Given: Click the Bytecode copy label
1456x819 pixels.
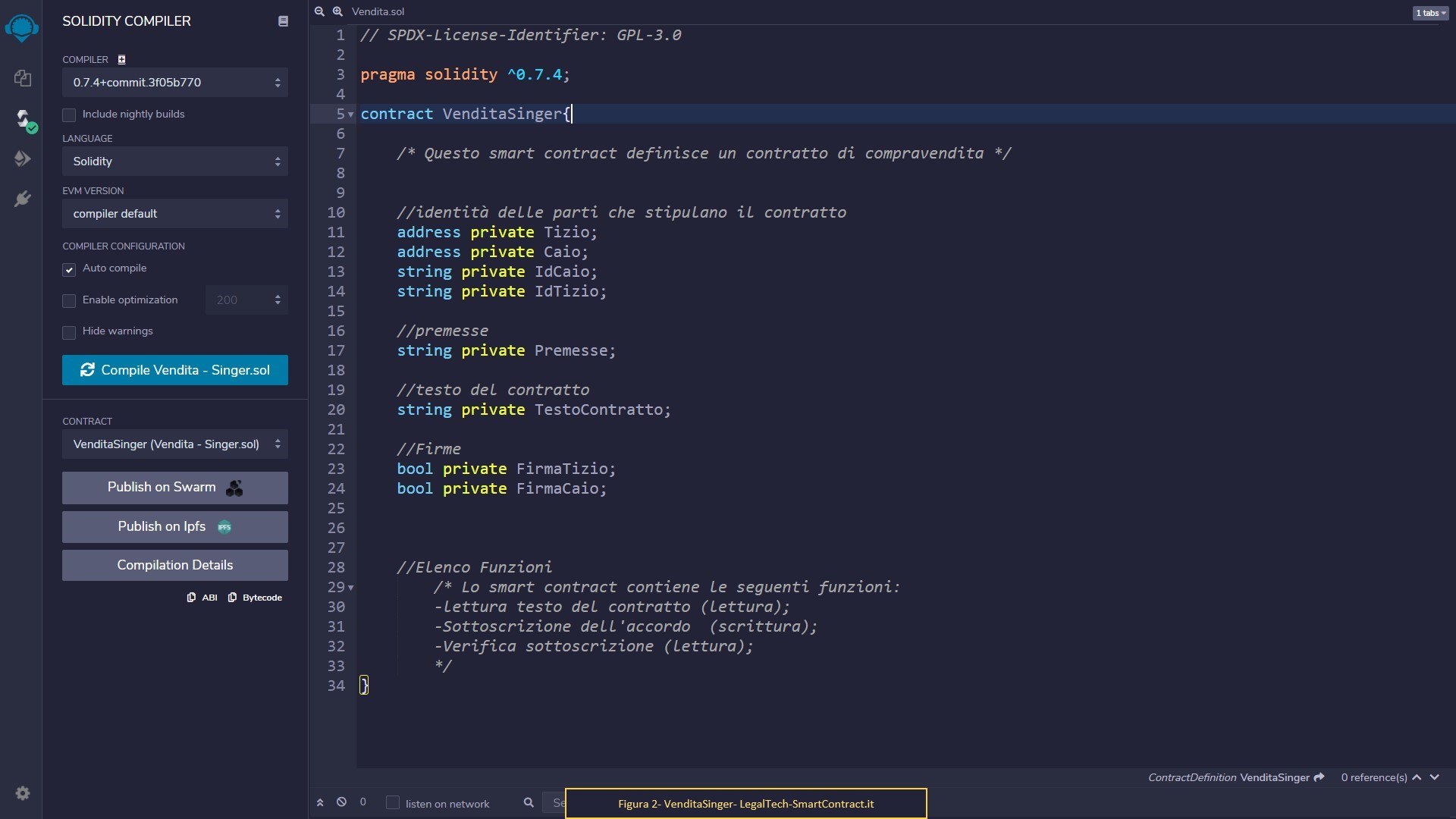Looking at the screenshot, I should [x=262, y=598].
